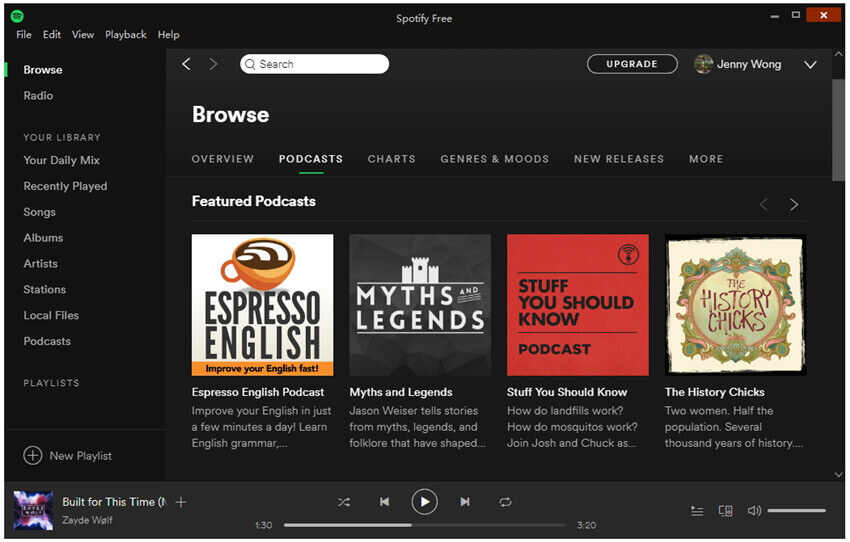
Task: Toggle repeat mode
Action: [505, 502]
